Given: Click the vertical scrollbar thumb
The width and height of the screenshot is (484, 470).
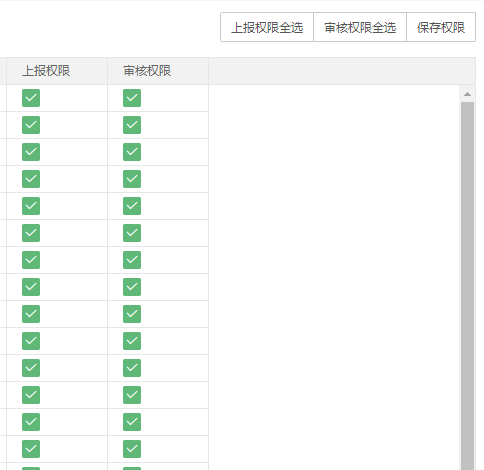Looking at the screenshot, I should coord(467,286).
